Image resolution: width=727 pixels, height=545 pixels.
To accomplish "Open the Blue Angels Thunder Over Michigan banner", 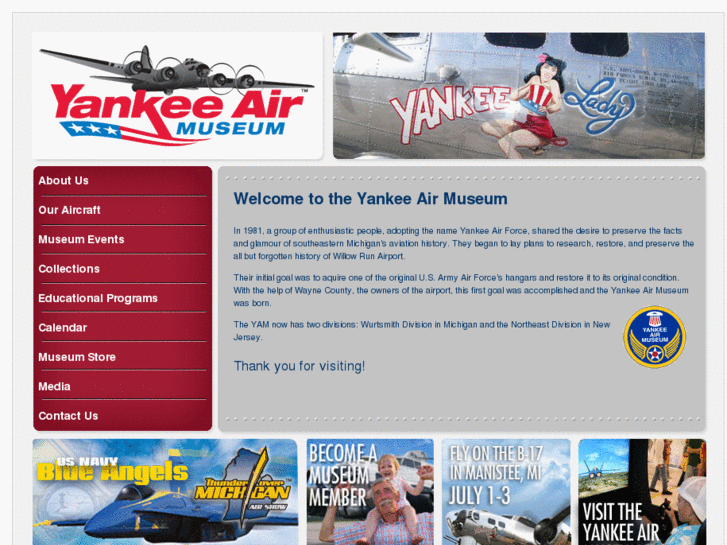I will [165, 492].
